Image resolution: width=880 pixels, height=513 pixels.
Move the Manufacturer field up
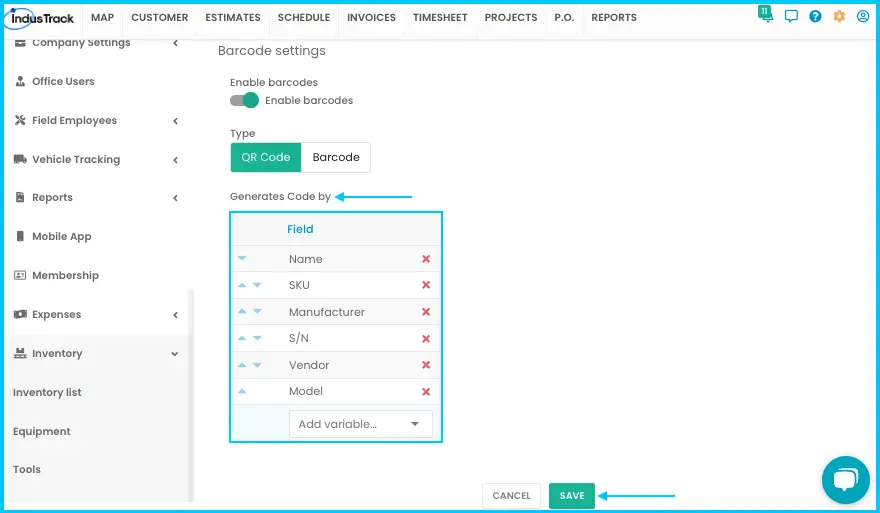[x=242, y=311]
